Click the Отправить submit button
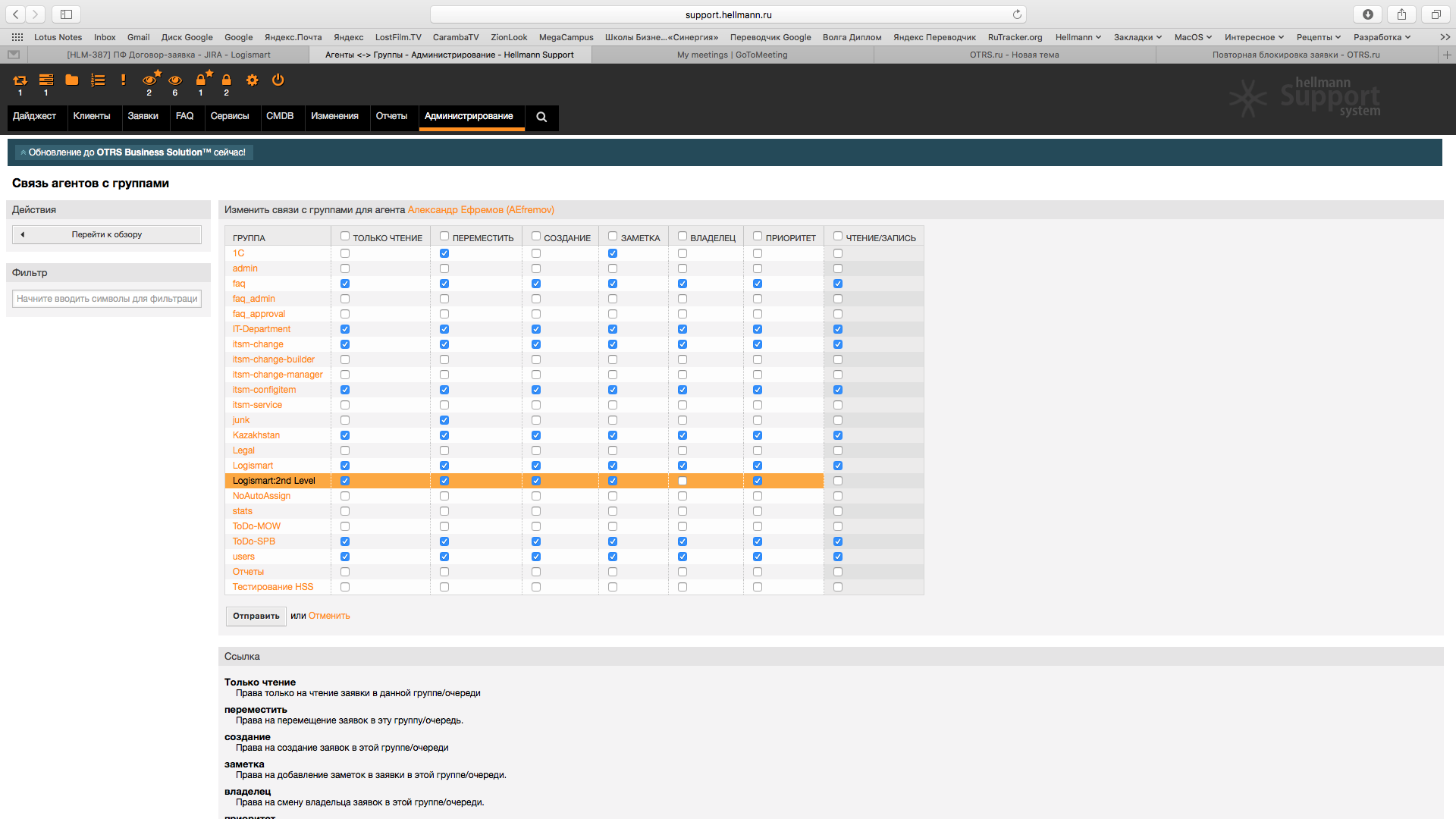 pos(256,616)
